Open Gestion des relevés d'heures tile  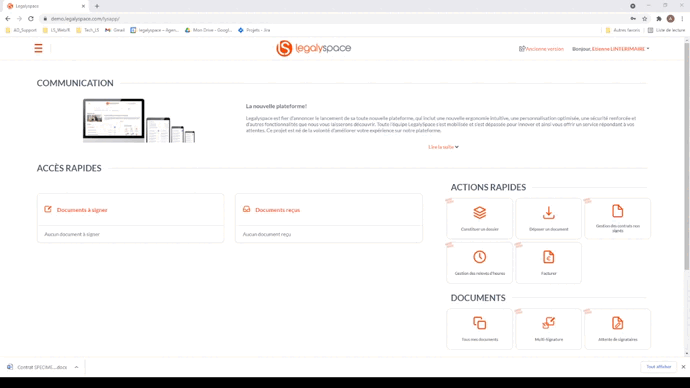(479, 263)
